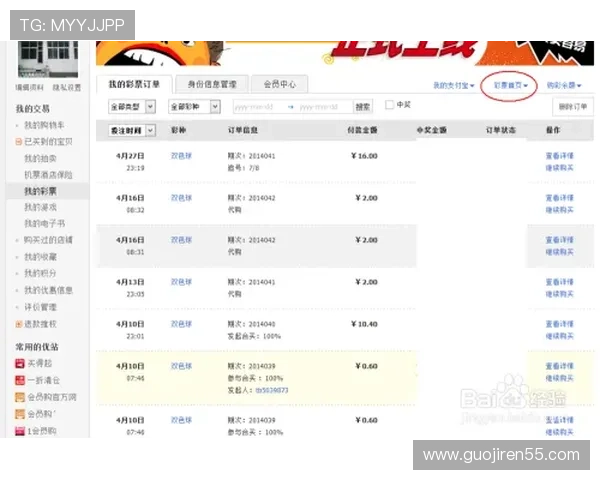Click the promotional banner image
The width and height of the screenshot is (600, 480).
[344, 53]
